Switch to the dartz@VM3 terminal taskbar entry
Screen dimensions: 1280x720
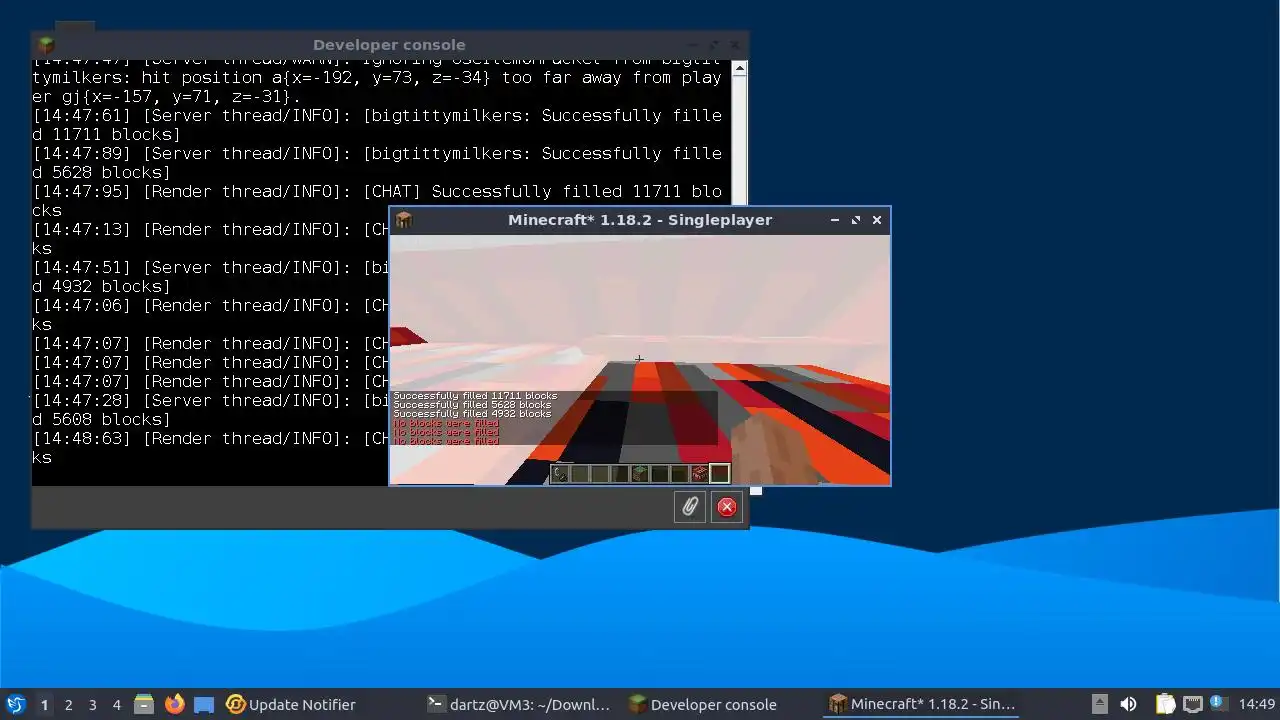[518, 704]
